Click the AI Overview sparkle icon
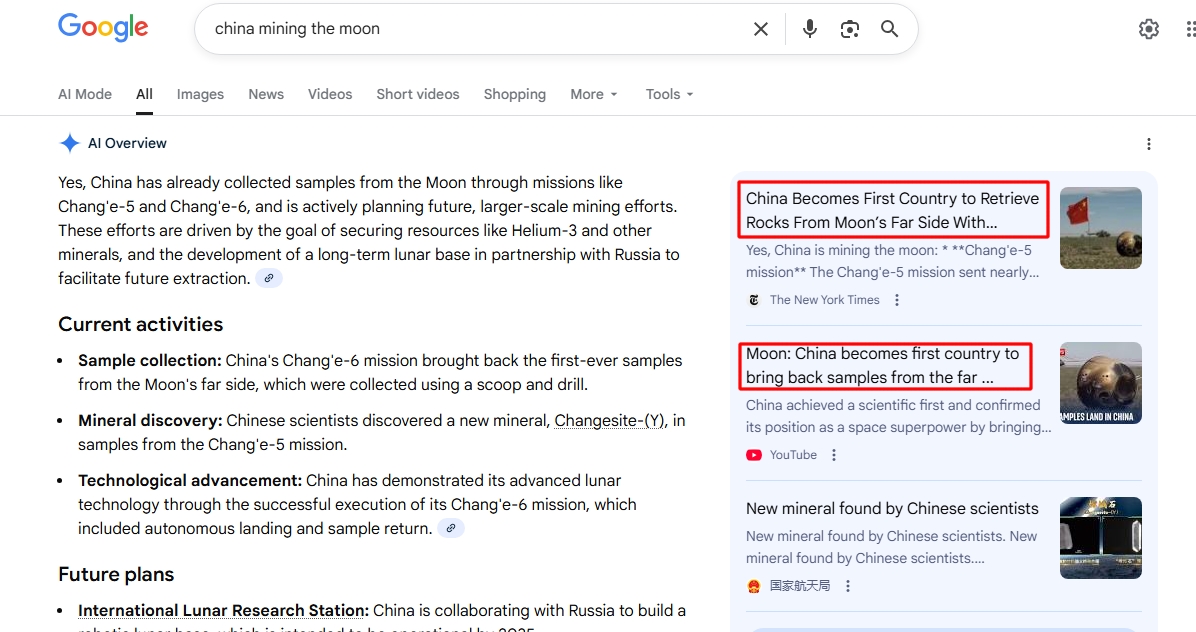This screenshot has width=1196, height=632. tap(69, 143)
